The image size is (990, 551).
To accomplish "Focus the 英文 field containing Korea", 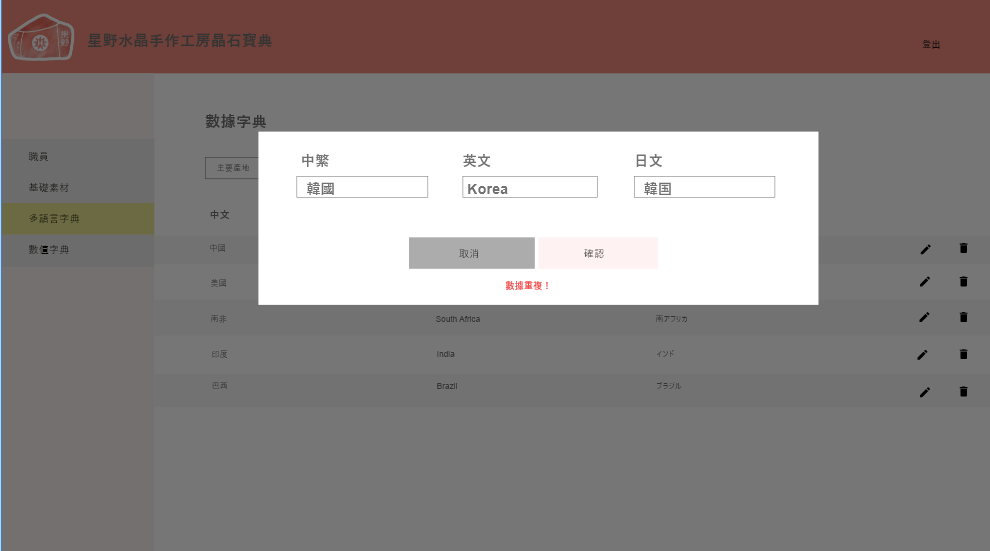I will click(x=530, y=188).
